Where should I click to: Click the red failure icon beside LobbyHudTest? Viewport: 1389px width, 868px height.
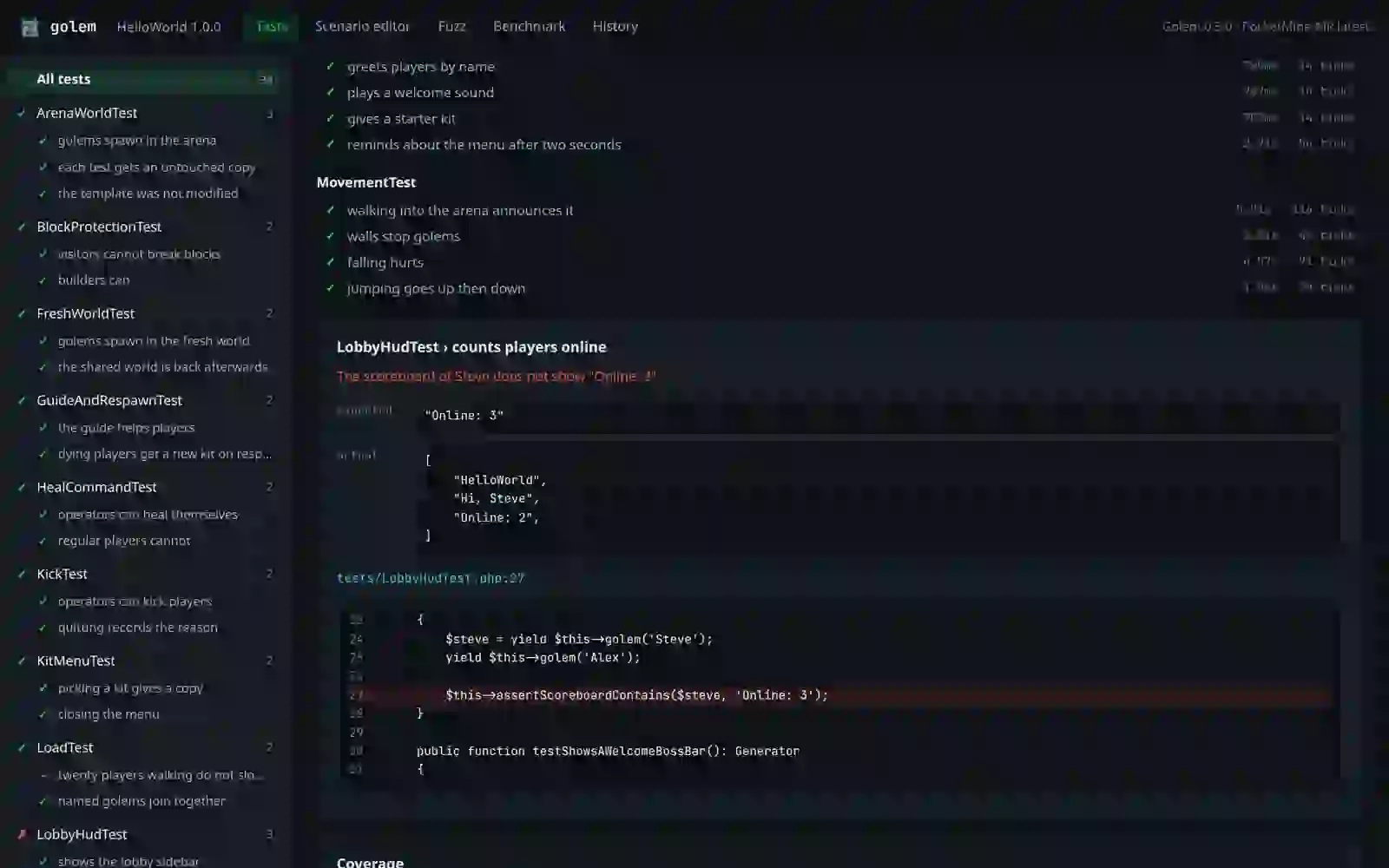pos(22,834)
